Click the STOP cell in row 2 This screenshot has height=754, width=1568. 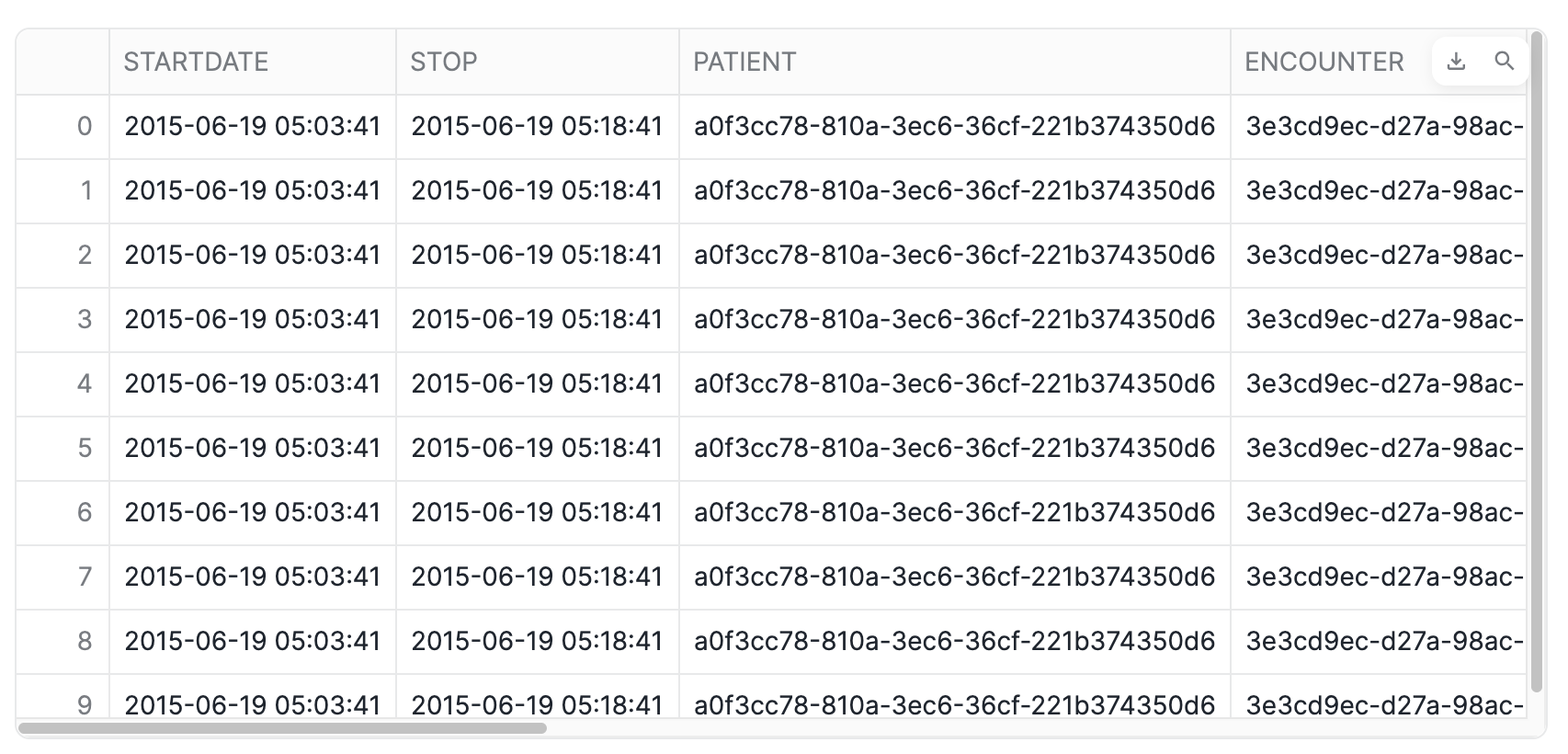[x=538, y=256]
